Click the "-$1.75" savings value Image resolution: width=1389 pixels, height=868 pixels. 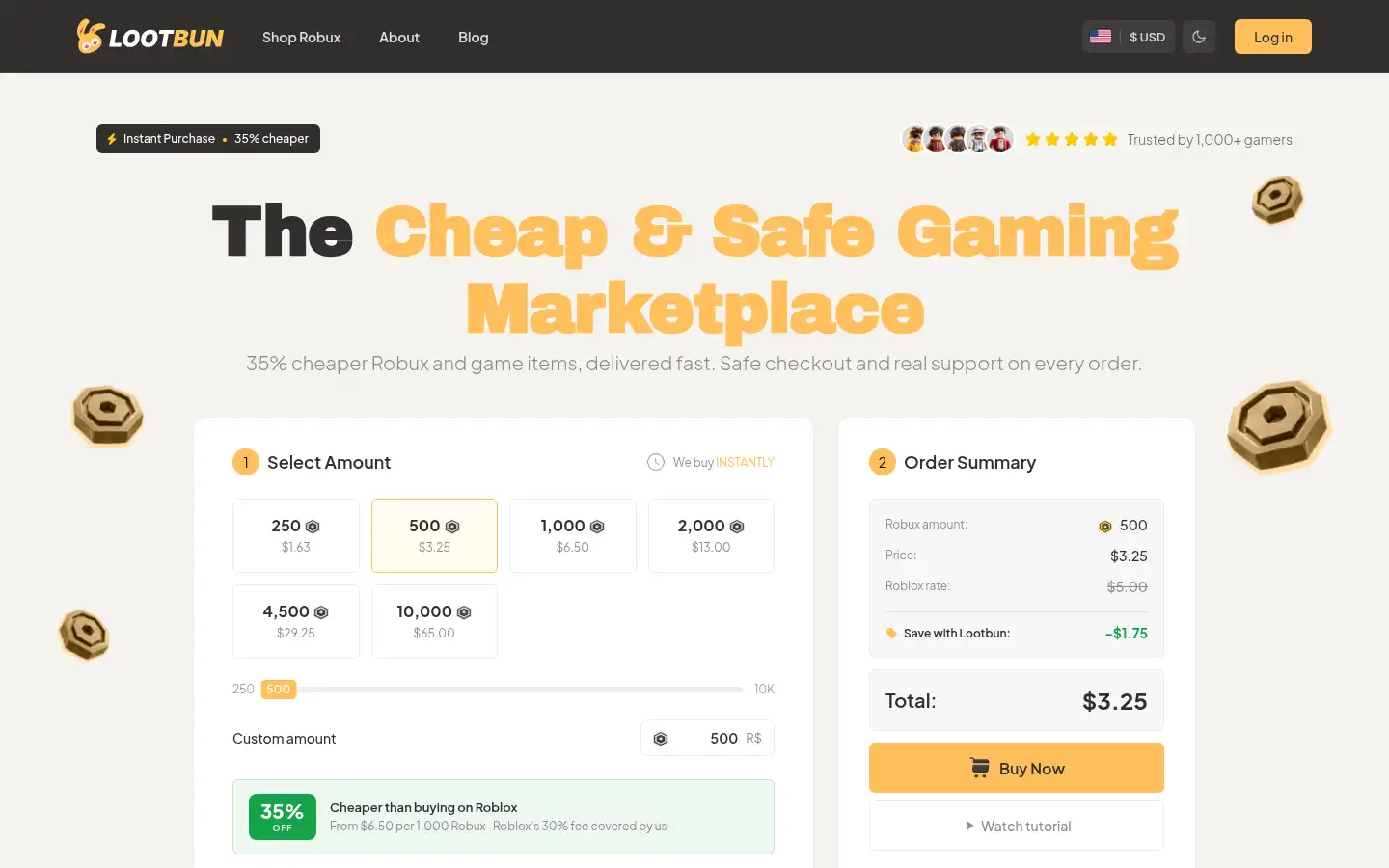1127,633
